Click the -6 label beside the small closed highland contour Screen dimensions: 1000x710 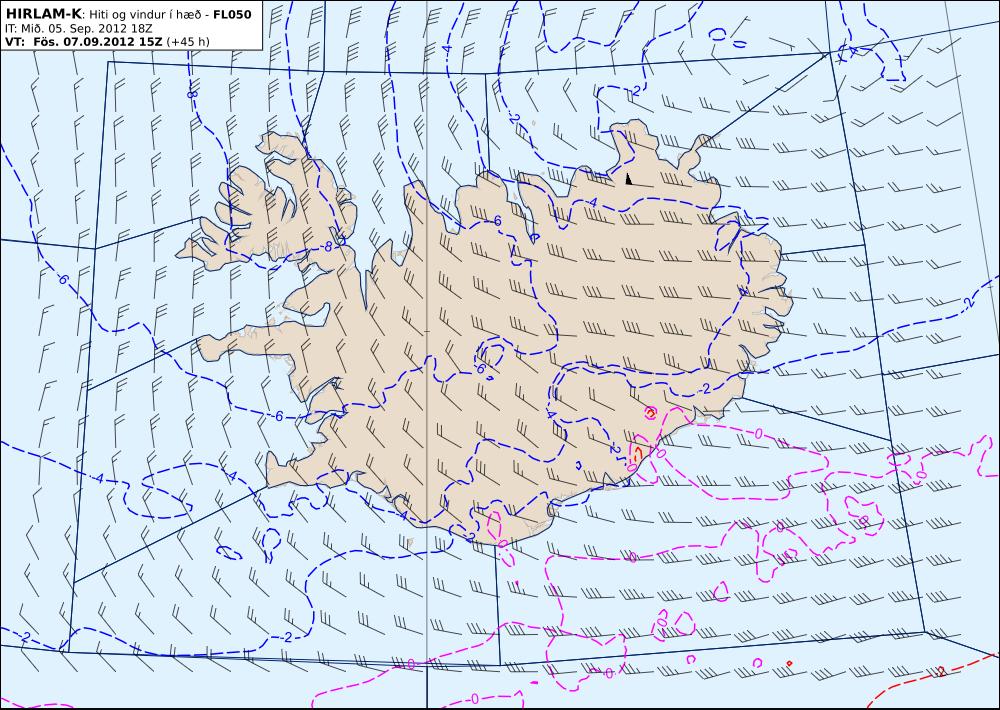(x=480, y=368)
